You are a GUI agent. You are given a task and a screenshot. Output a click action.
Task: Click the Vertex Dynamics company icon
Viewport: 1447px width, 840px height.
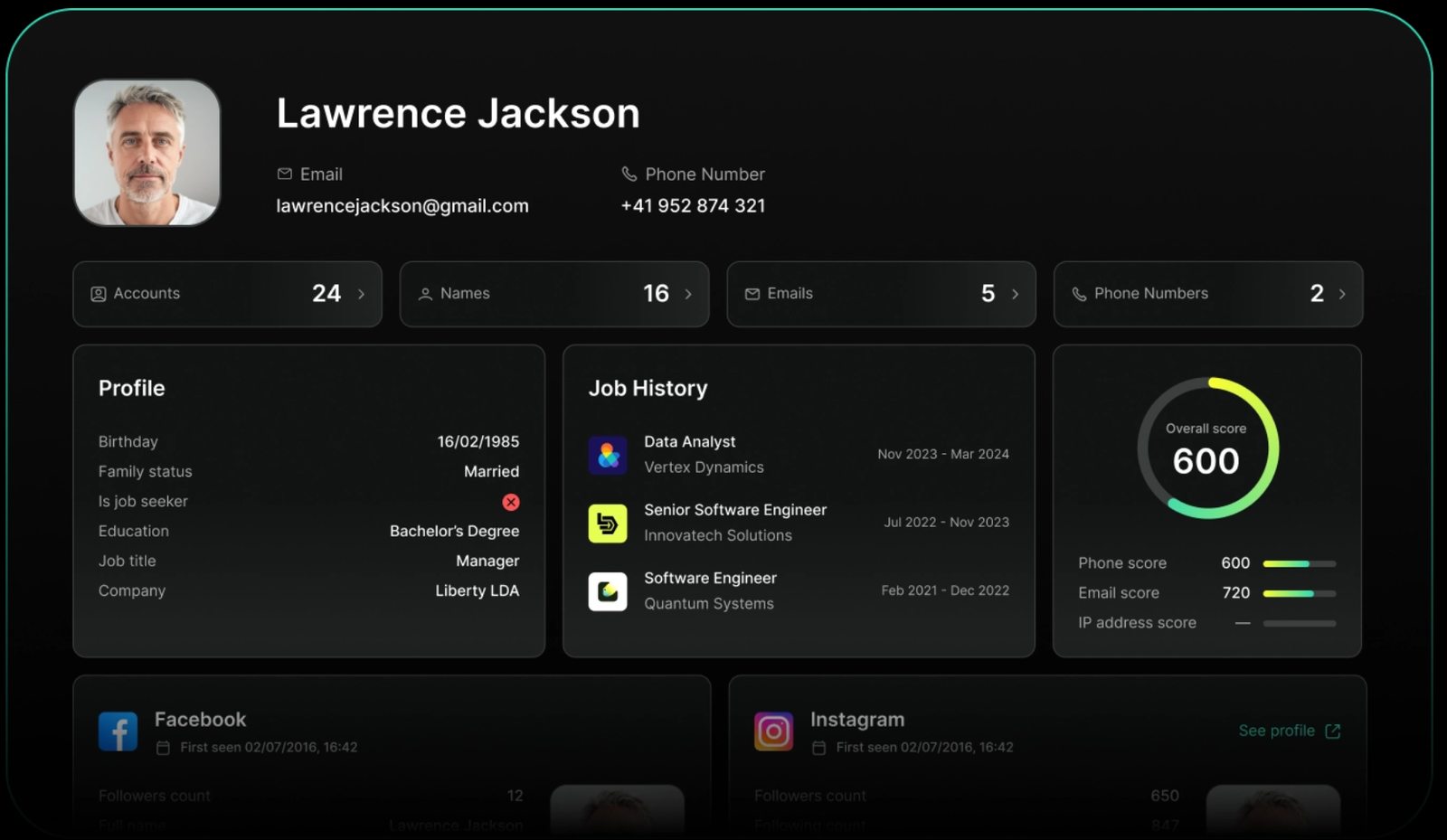coord(608,455)
